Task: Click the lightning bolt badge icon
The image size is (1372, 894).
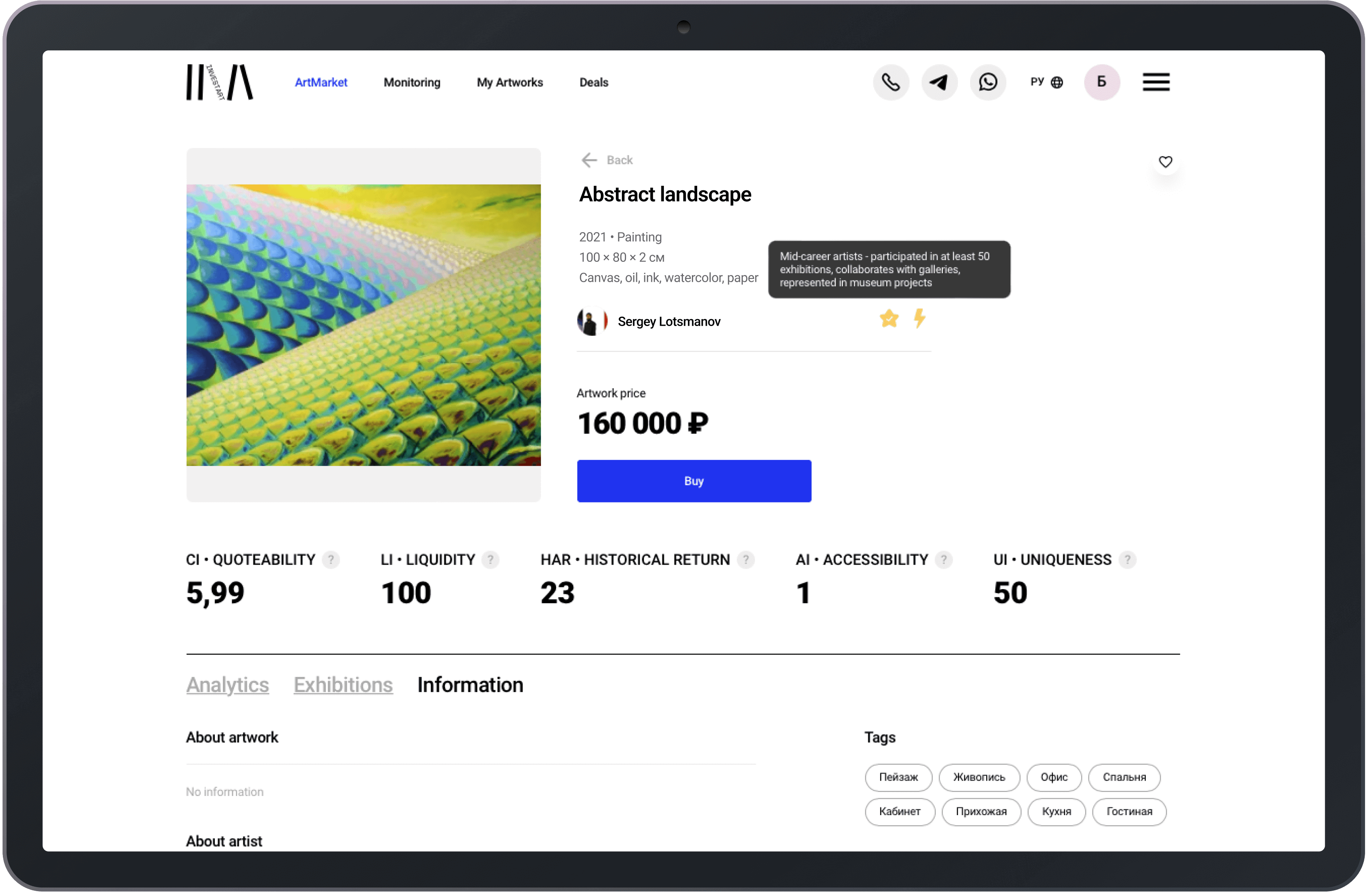Action: 919,318
